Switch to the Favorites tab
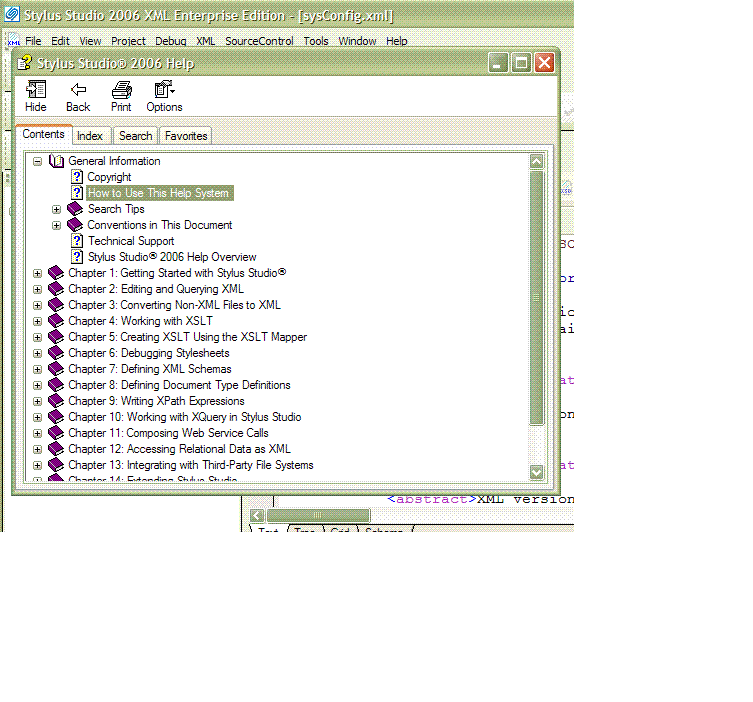Viewport: 753px width, 702px height. 186,136
